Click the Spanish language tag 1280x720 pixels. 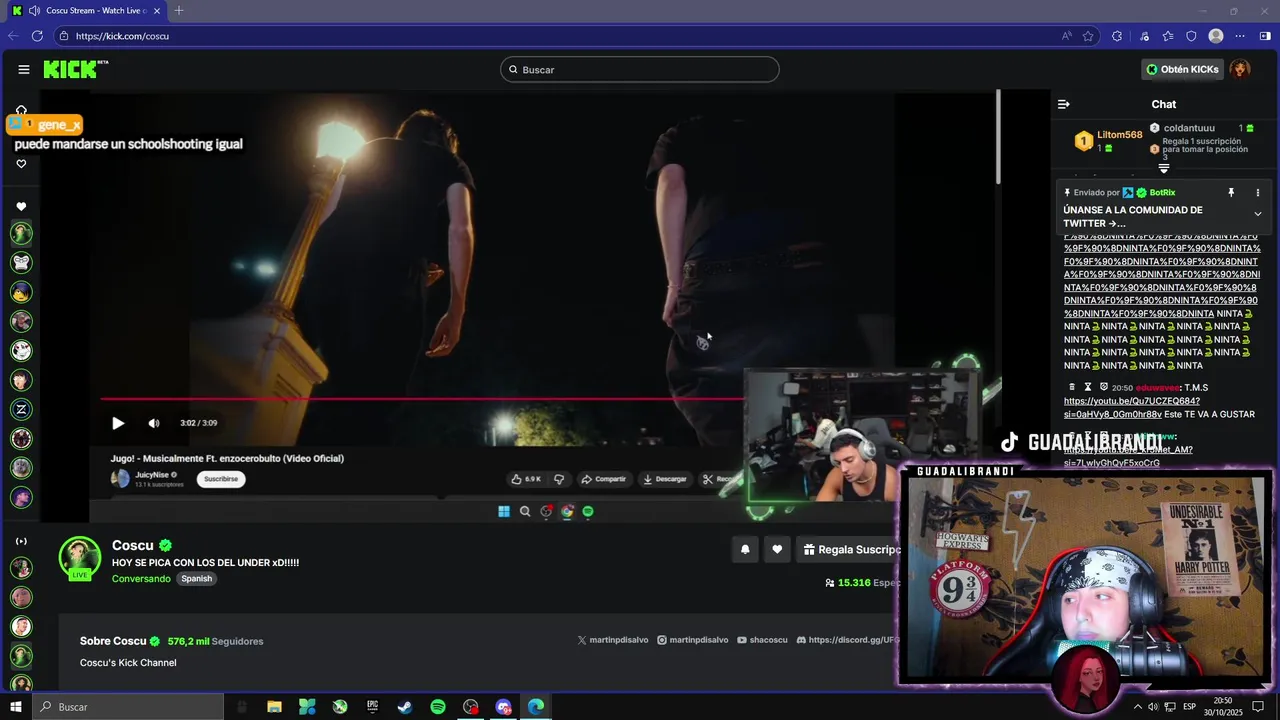coord(196,579)
